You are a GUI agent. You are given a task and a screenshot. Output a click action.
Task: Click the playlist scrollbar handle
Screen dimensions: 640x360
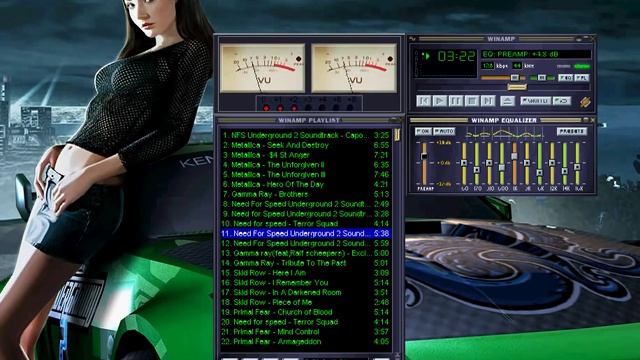click(x=397, y=135)
